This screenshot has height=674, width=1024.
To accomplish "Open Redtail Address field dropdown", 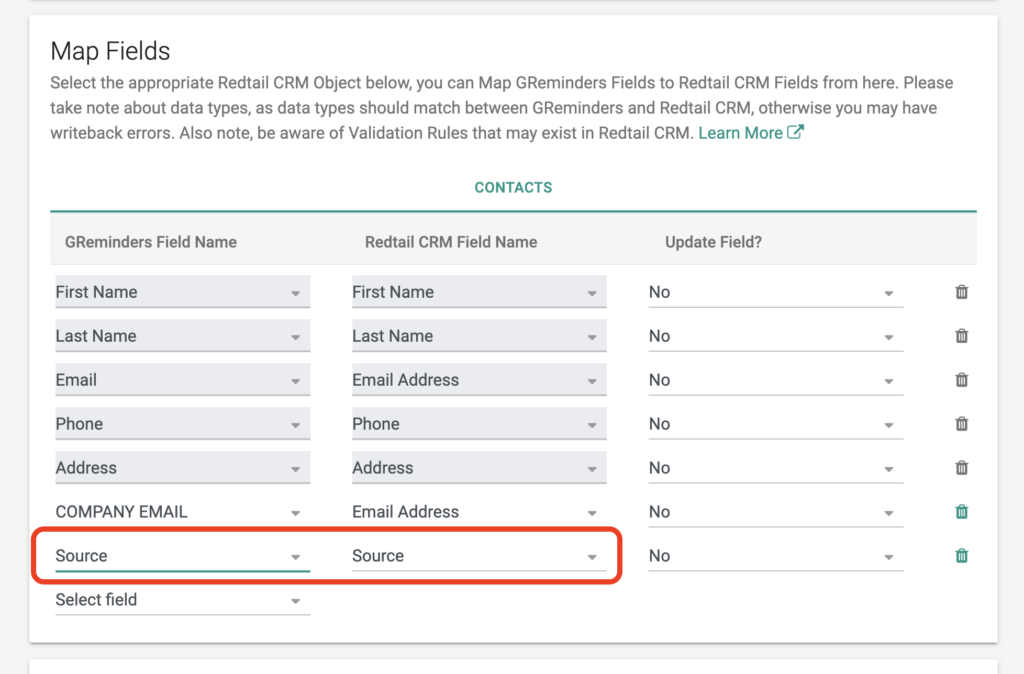I will click(x=479, y=468).
